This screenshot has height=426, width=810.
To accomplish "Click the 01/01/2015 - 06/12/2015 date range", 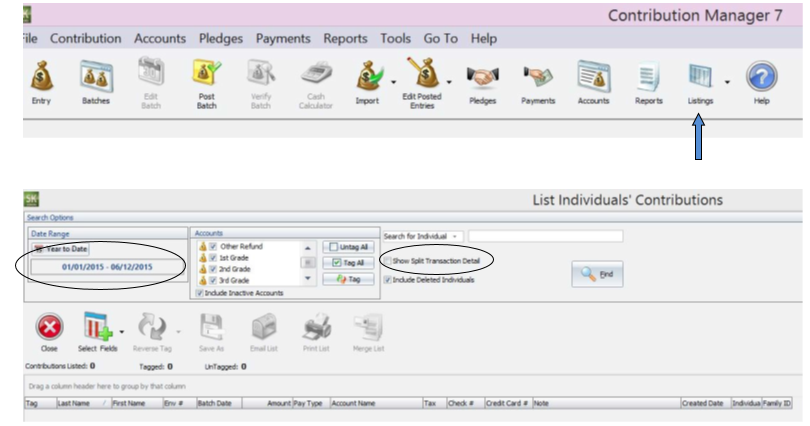I will (107, 267).
